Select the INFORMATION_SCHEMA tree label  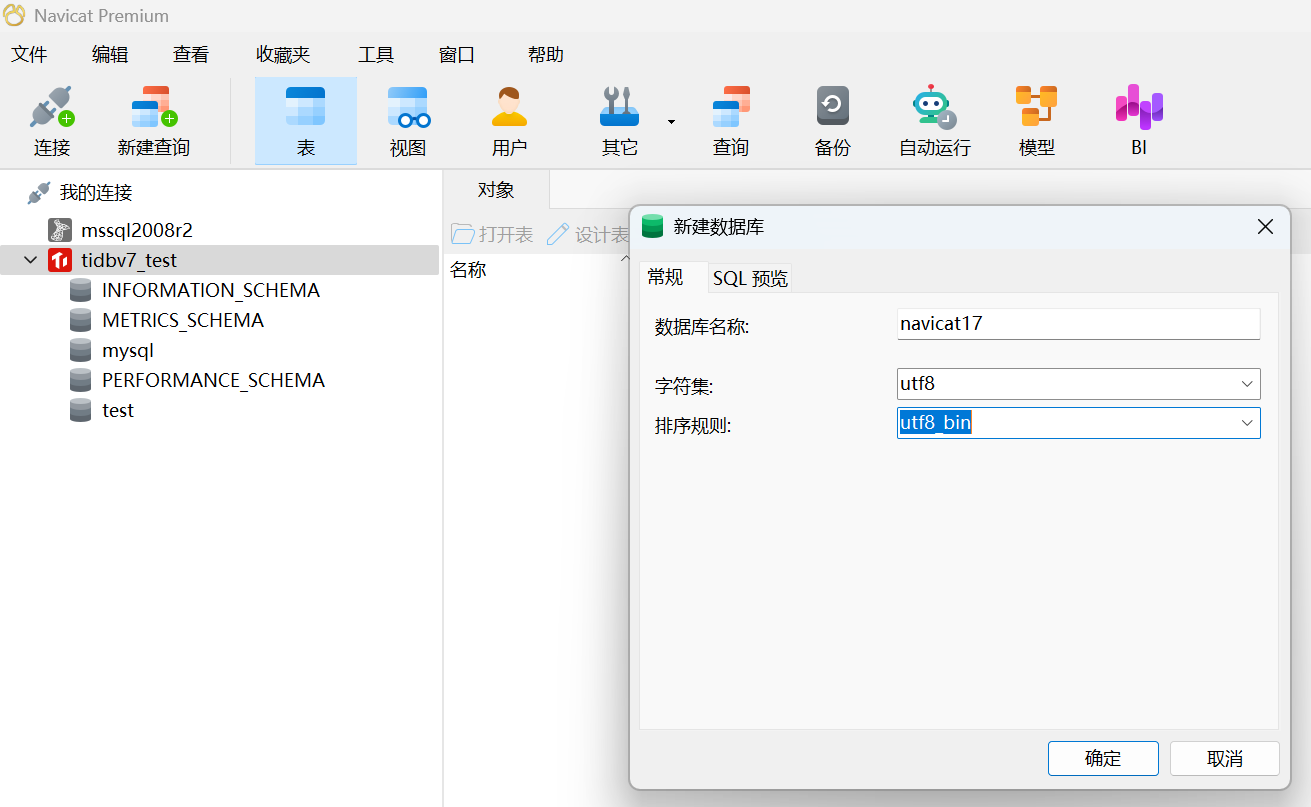[x=211, y=290]
